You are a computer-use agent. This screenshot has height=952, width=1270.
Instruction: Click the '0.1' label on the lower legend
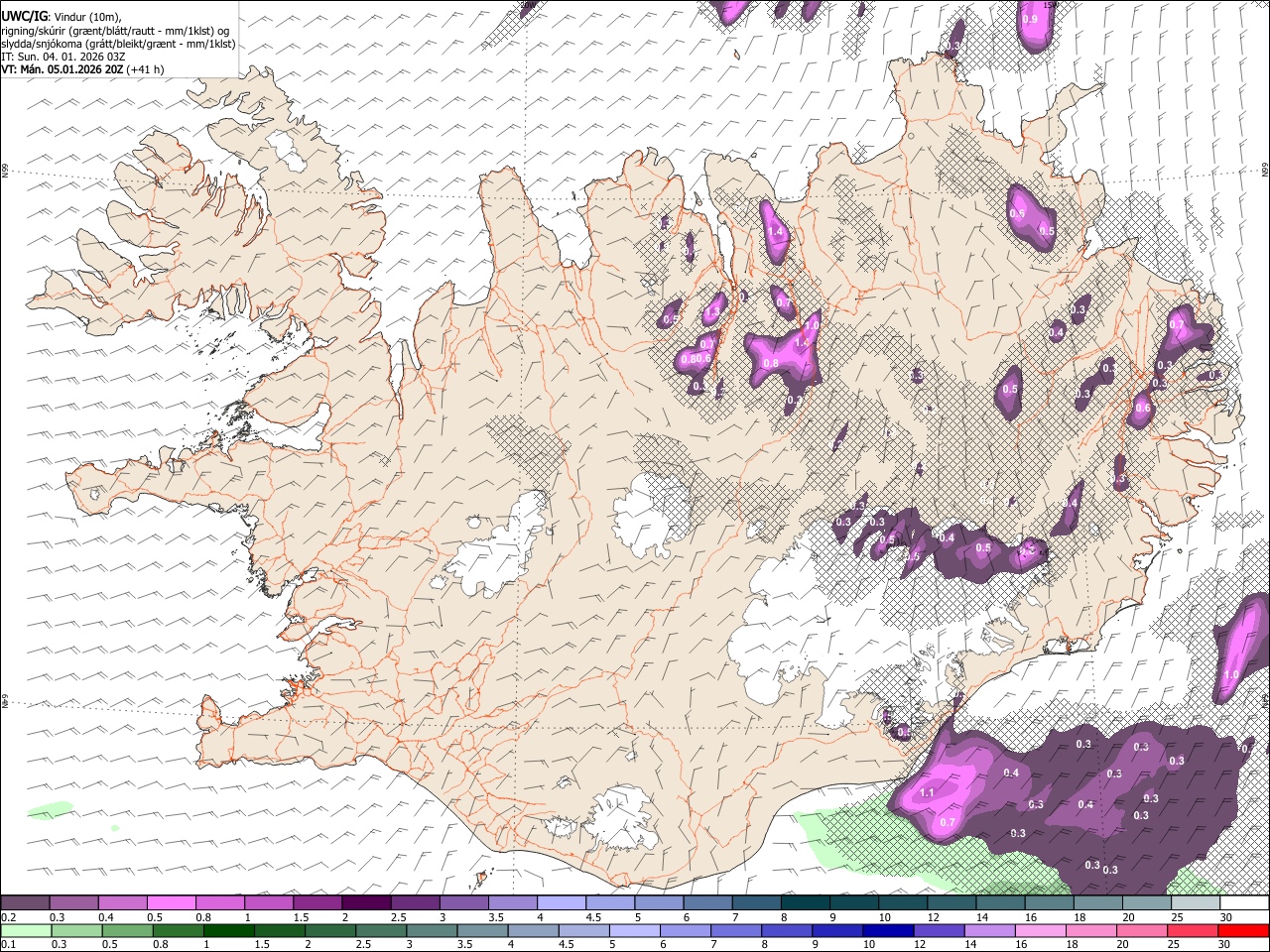pyautogui.click(x=8, y=945)
